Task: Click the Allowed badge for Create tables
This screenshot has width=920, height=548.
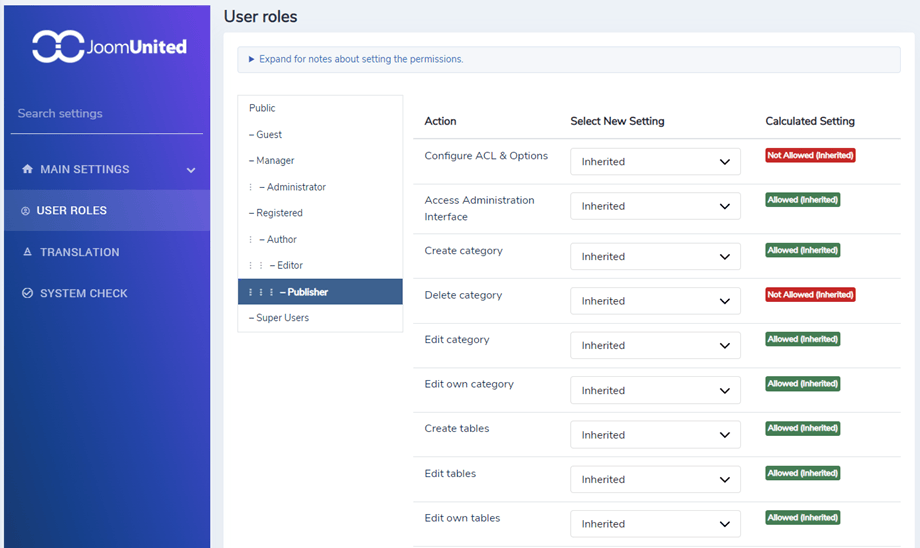Action: point(802,428)
